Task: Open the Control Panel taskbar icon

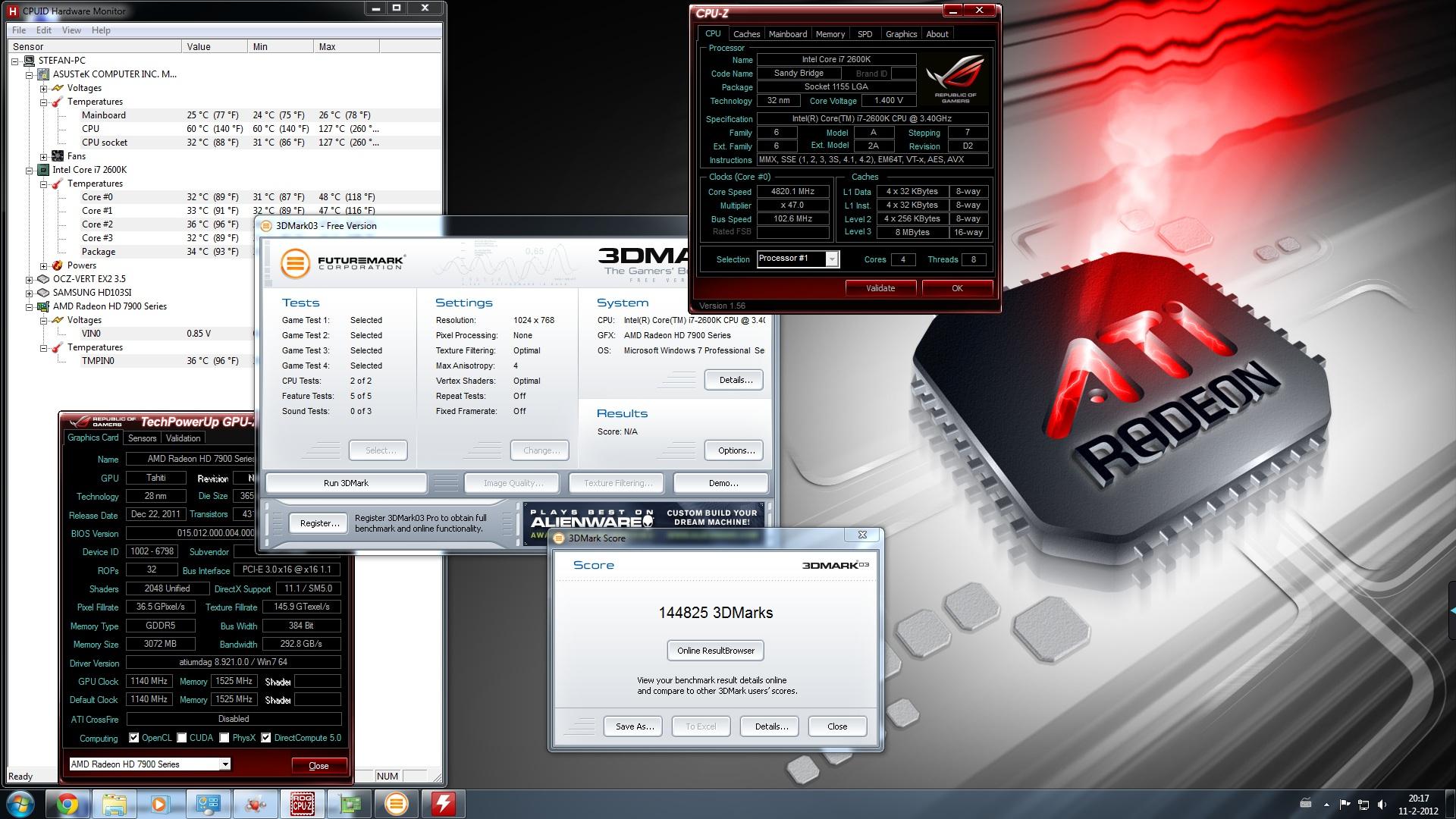Action: [208, 804]
